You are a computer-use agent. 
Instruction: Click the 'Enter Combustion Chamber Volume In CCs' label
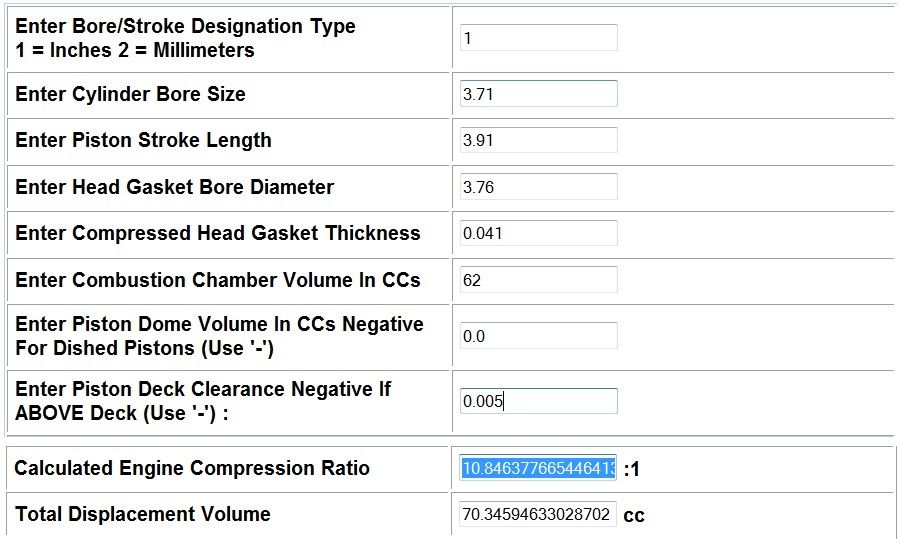pyautogui.click(x=218, y=280)
